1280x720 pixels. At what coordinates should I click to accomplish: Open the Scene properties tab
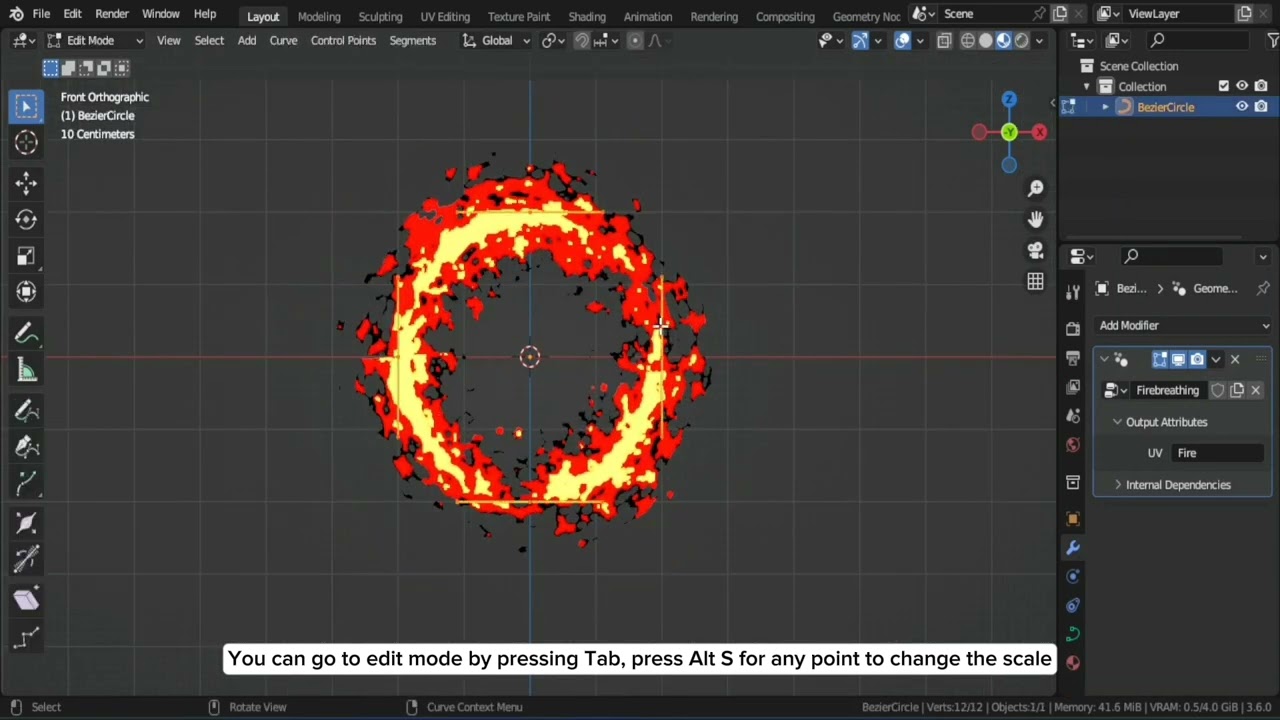(x=1073, y=416)
